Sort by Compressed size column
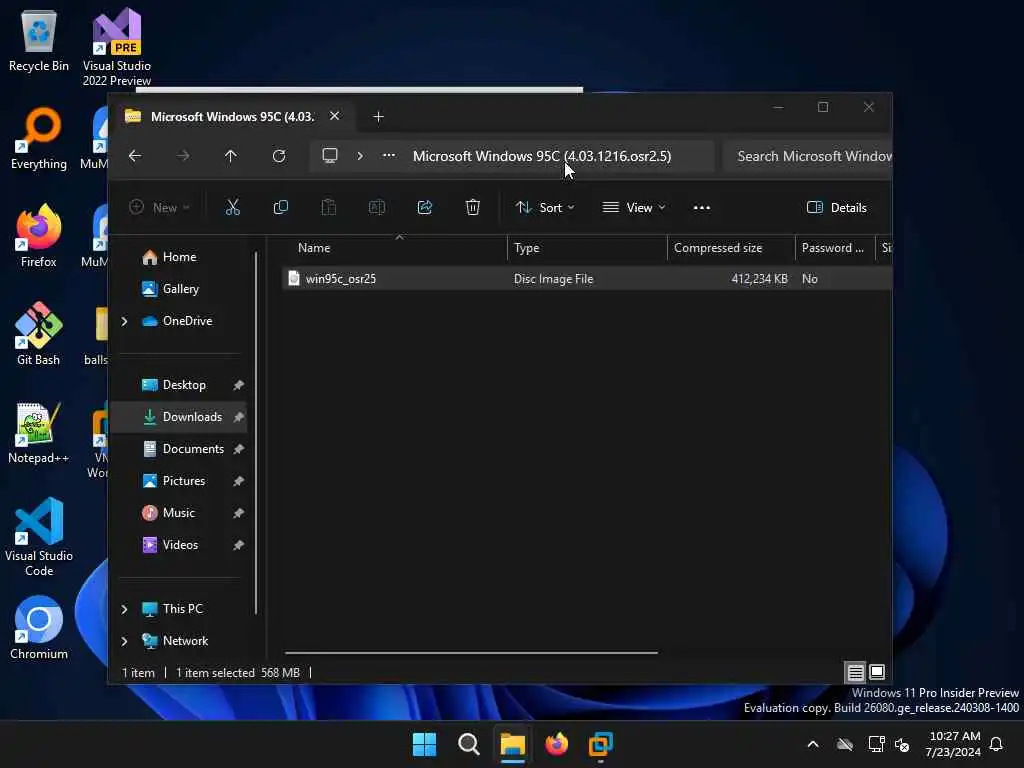The height and width of the screenshot is (768, 1024). [718, 248]
